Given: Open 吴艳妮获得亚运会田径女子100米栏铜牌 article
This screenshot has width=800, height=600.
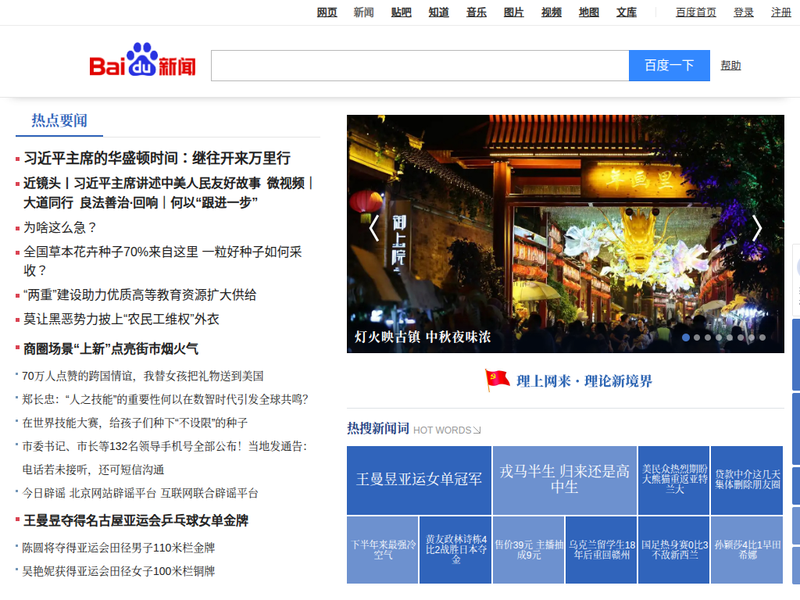Looking at the screenshot, I should [x=118, y=571].
